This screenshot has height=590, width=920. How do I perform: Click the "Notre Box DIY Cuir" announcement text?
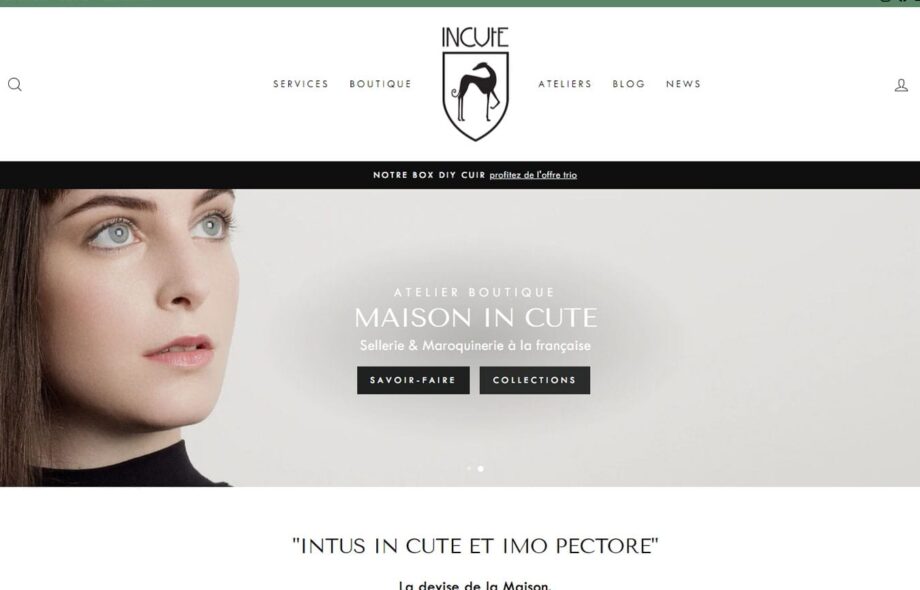[429, 175]
